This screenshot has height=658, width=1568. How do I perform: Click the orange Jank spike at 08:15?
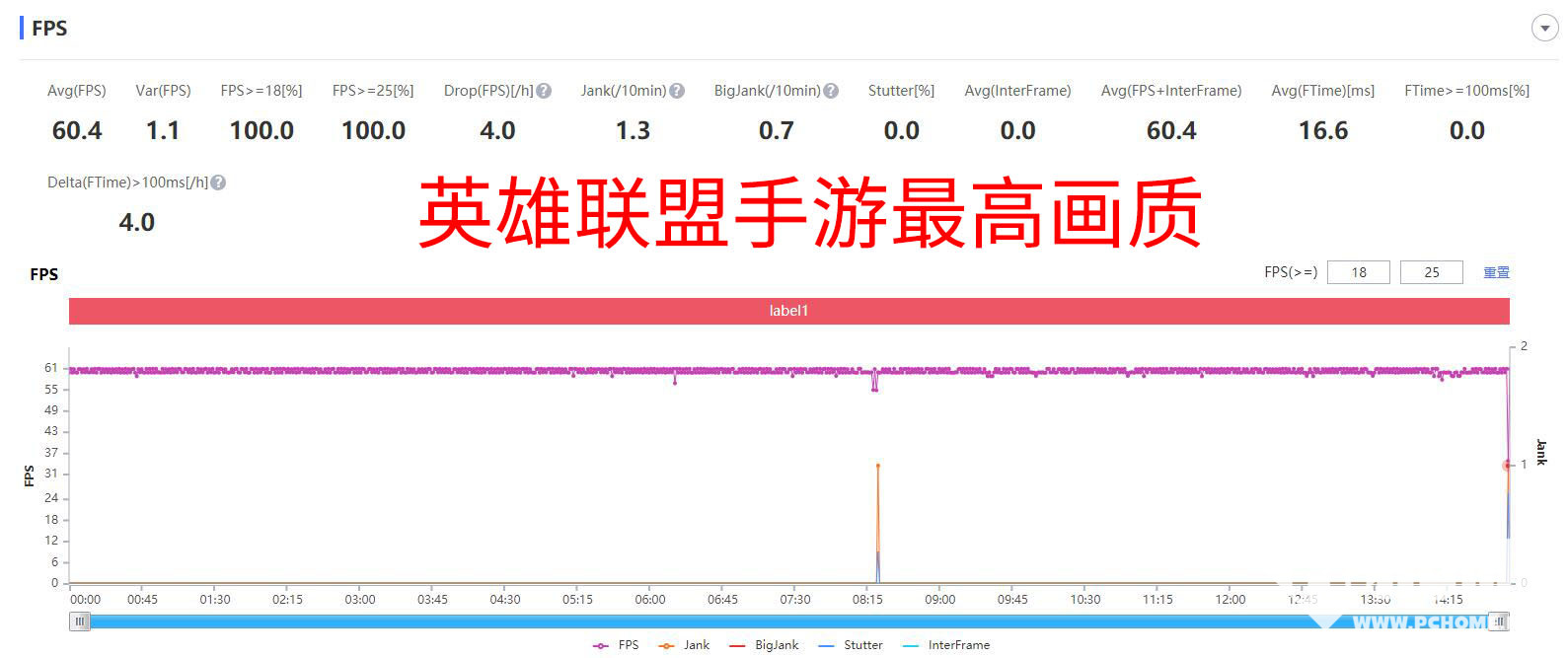877,466
